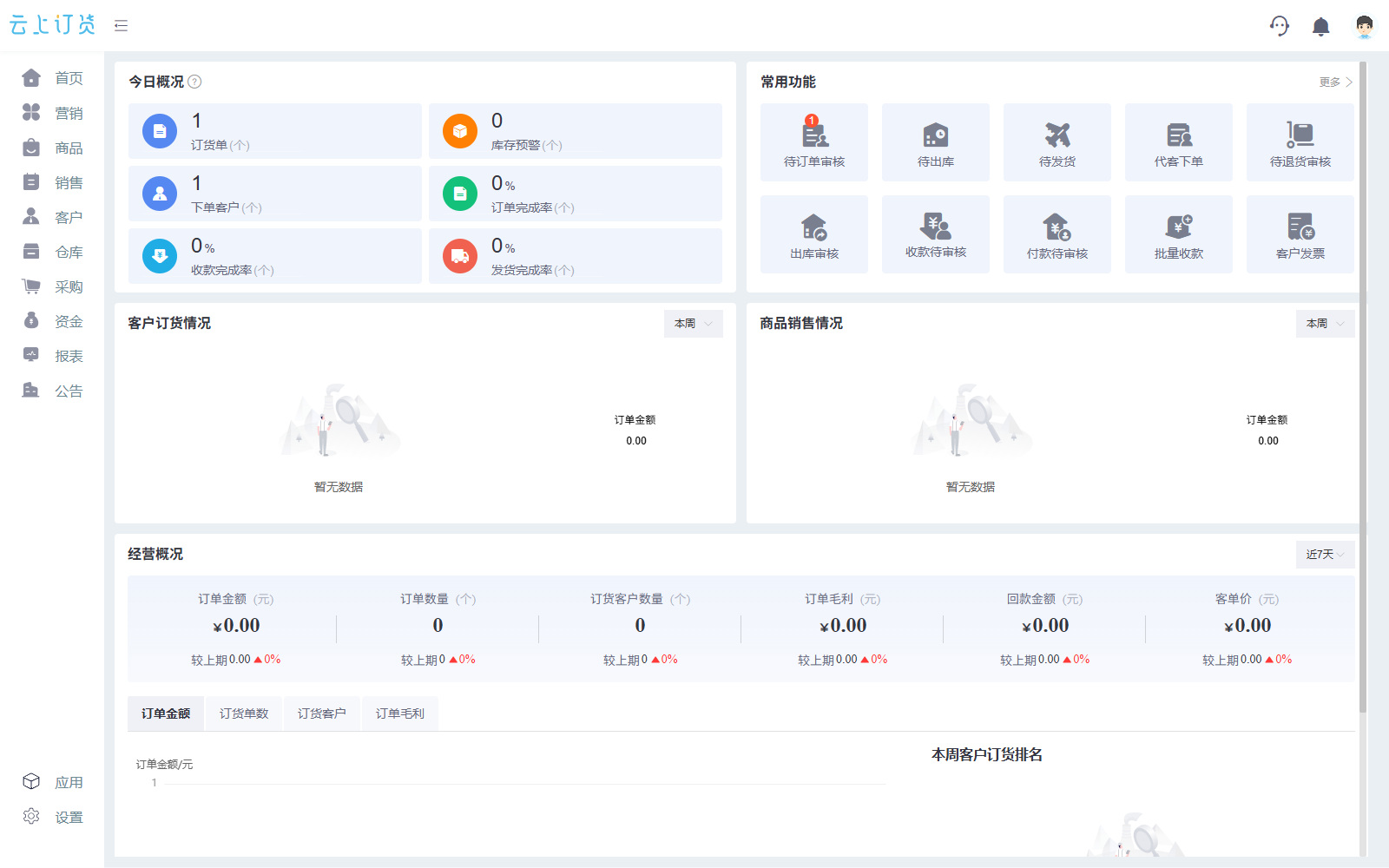Open 出库审核 shortcut
This screenshot has height=868, width=1389.
(814, 234)
